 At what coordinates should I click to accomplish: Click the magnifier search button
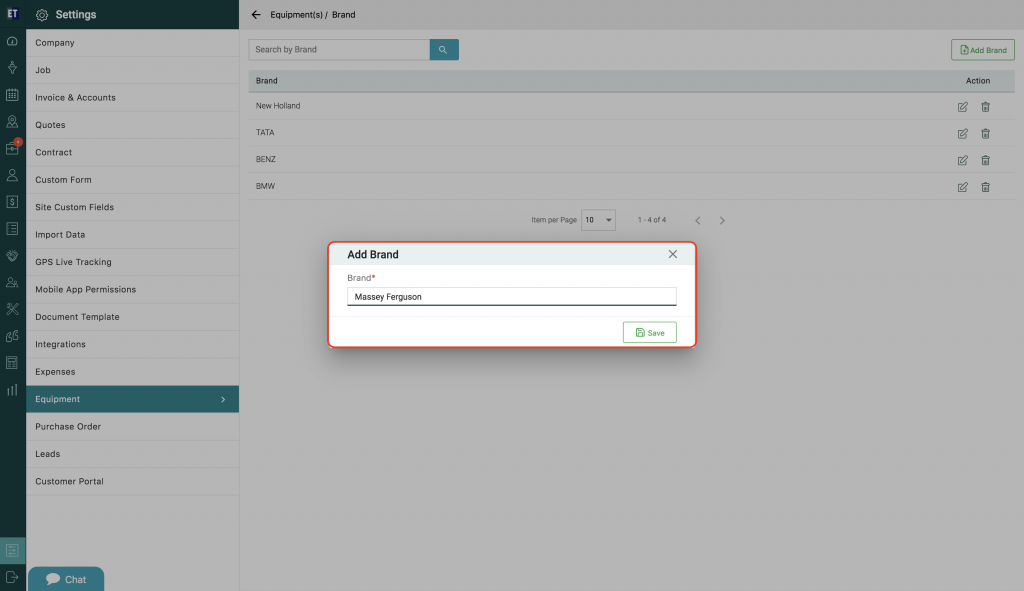[x=444, y=50]
